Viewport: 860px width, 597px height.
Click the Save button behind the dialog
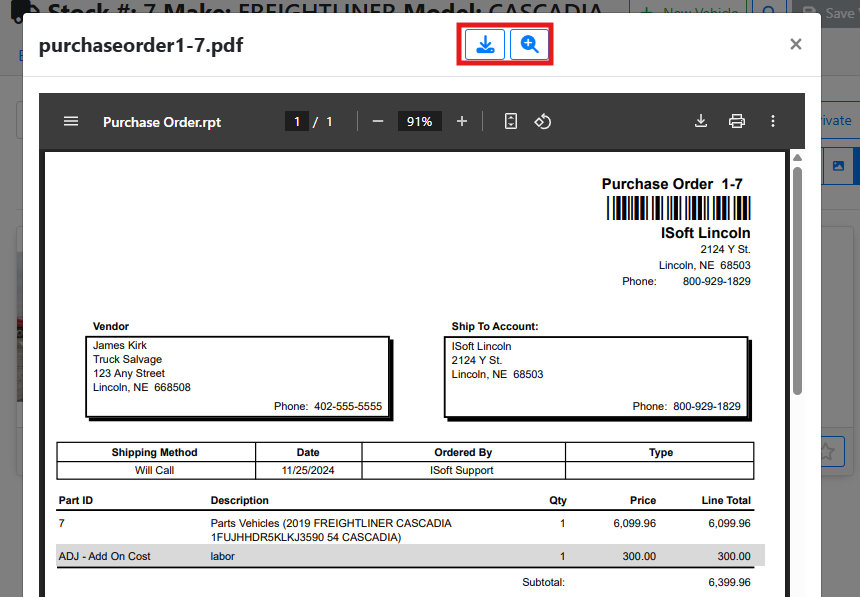tap(838, 14)
